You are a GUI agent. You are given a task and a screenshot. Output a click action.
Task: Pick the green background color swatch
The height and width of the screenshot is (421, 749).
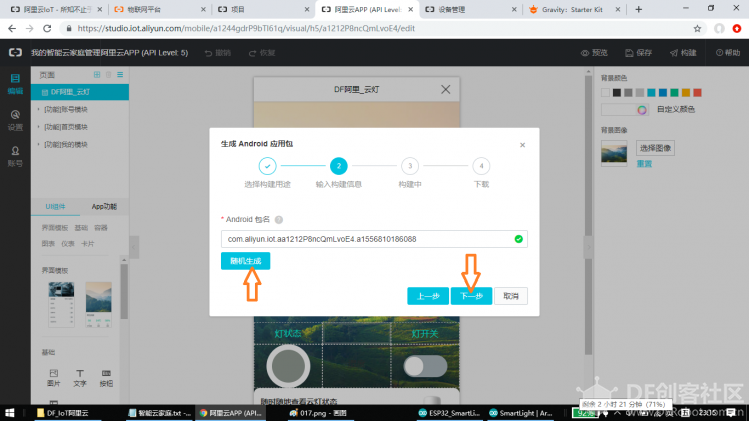(674, 93)
